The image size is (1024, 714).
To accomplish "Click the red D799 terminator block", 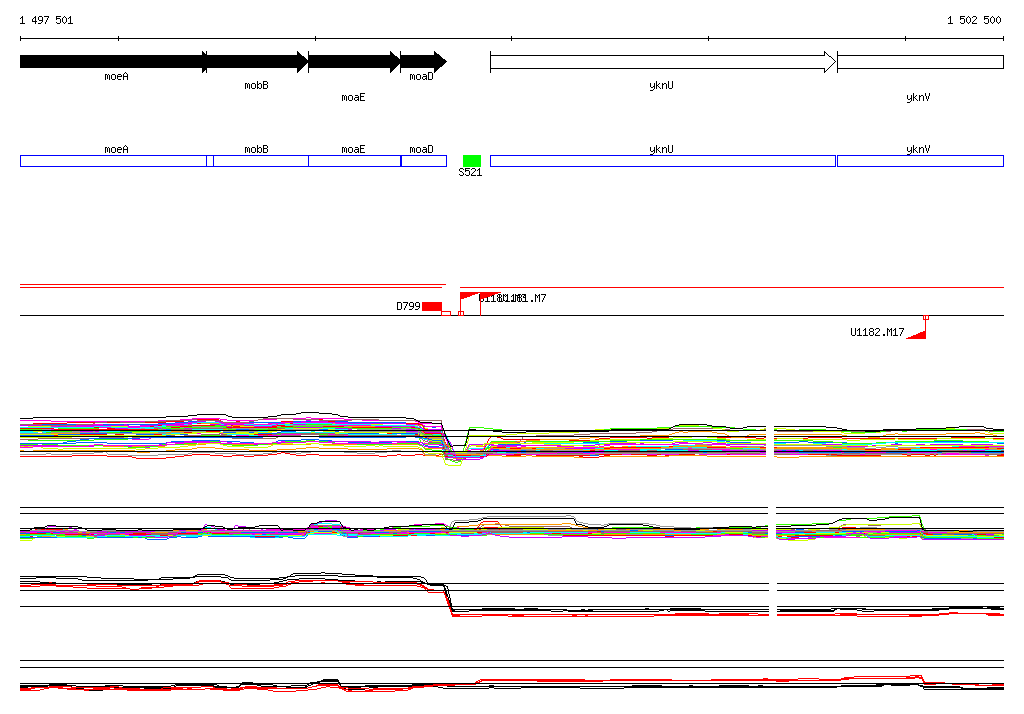I will pos(432,306).
